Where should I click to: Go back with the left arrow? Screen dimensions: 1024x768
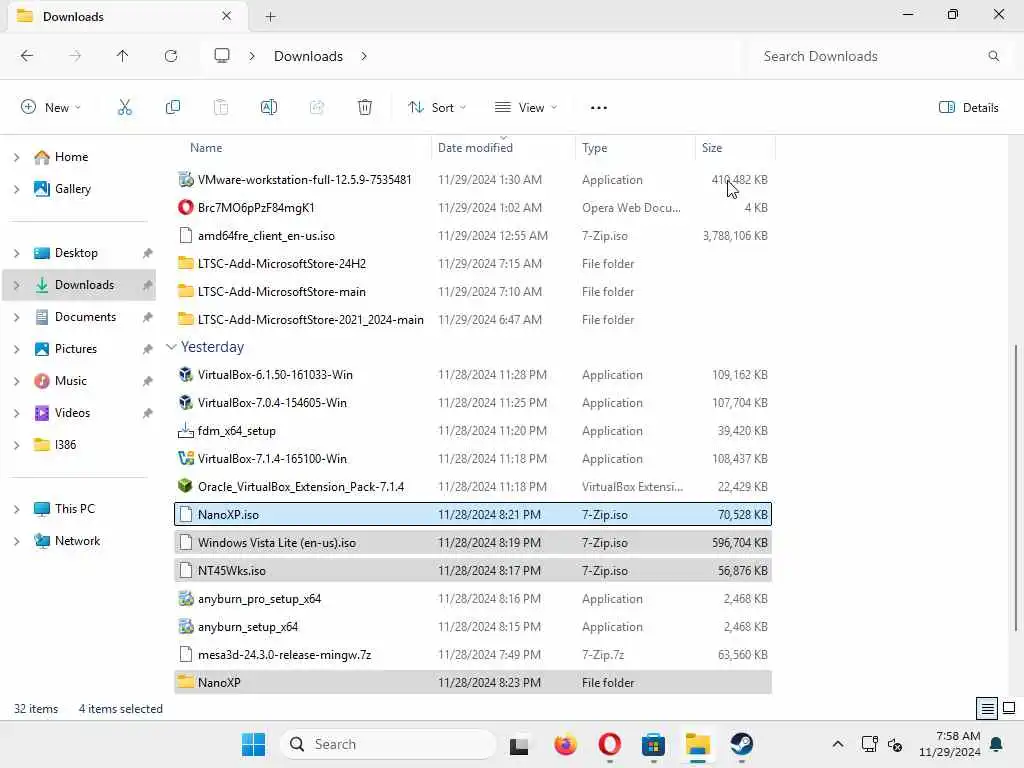[x=27, y=56]
